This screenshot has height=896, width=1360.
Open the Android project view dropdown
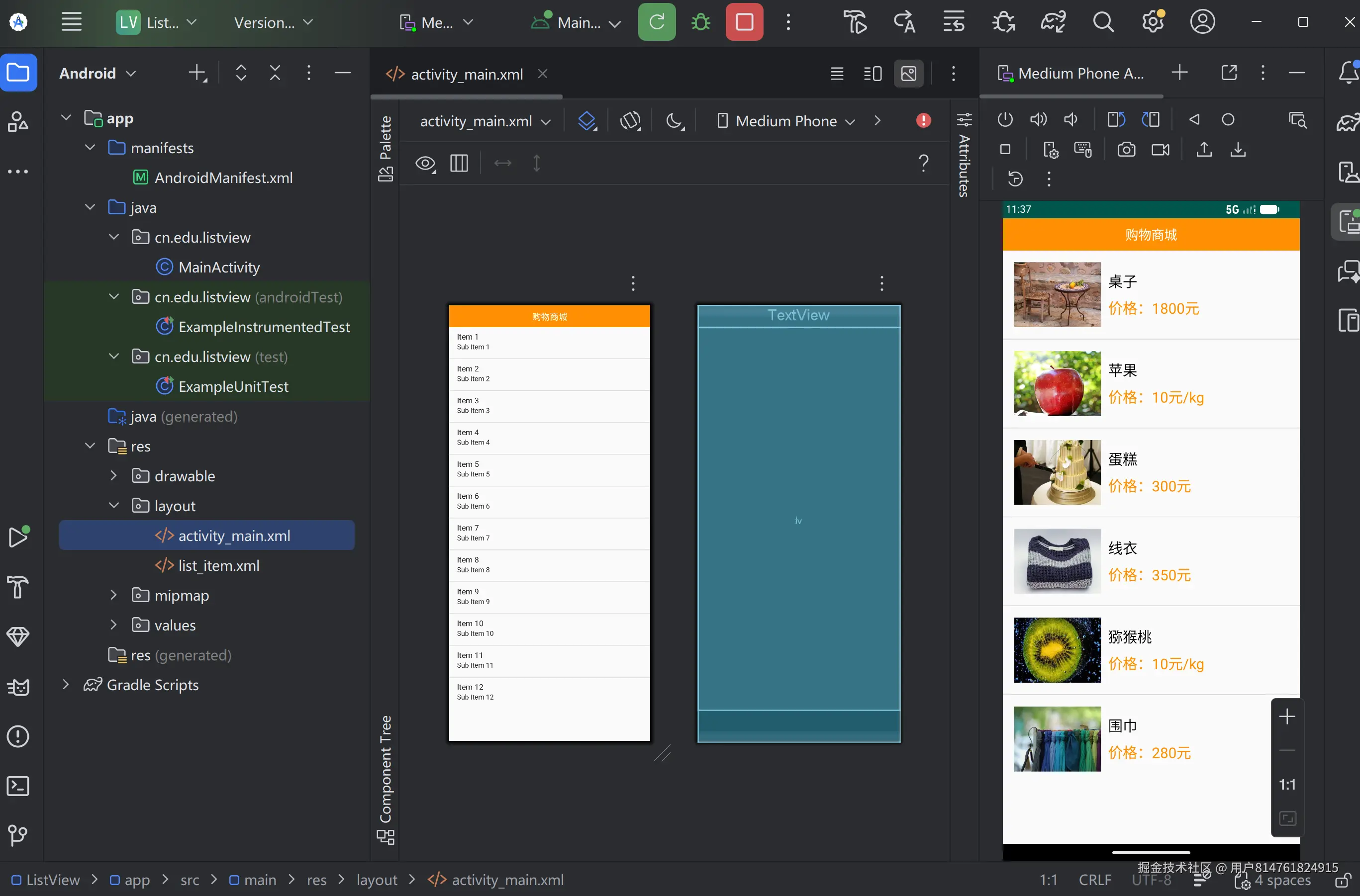pos(98,73)
